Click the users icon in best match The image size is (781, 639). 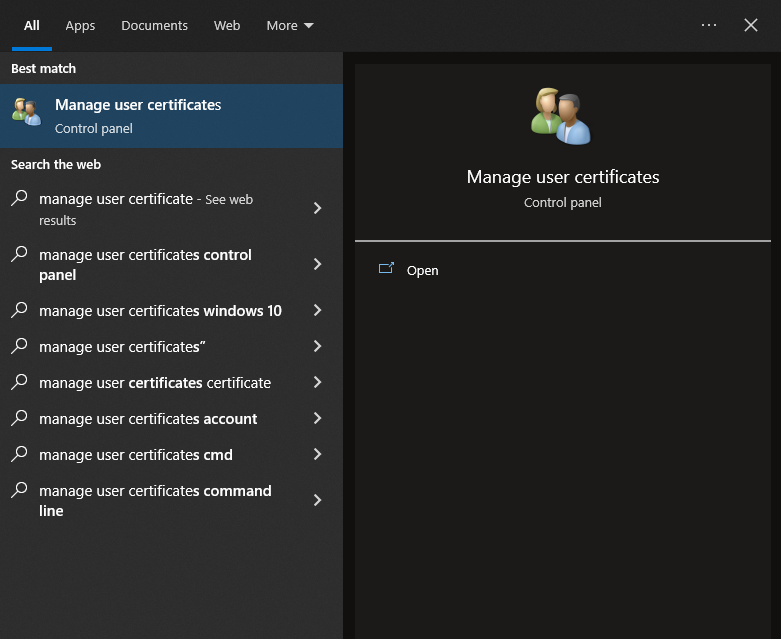(x=26, y=112)
